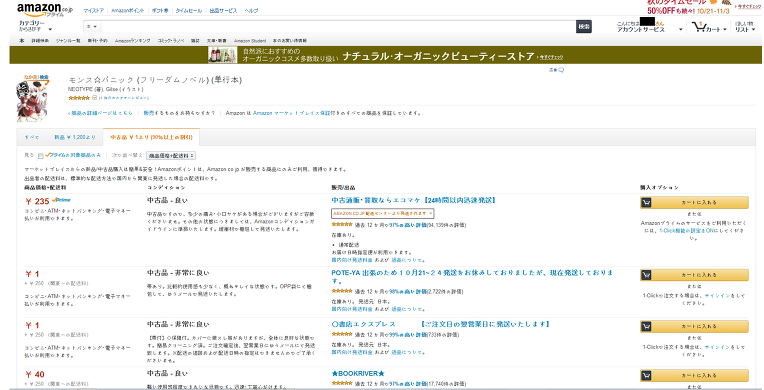Click the seller rating stars for POTE-YA
The height and width of the screenshot is (390, 764).
[x=342, y=291]
